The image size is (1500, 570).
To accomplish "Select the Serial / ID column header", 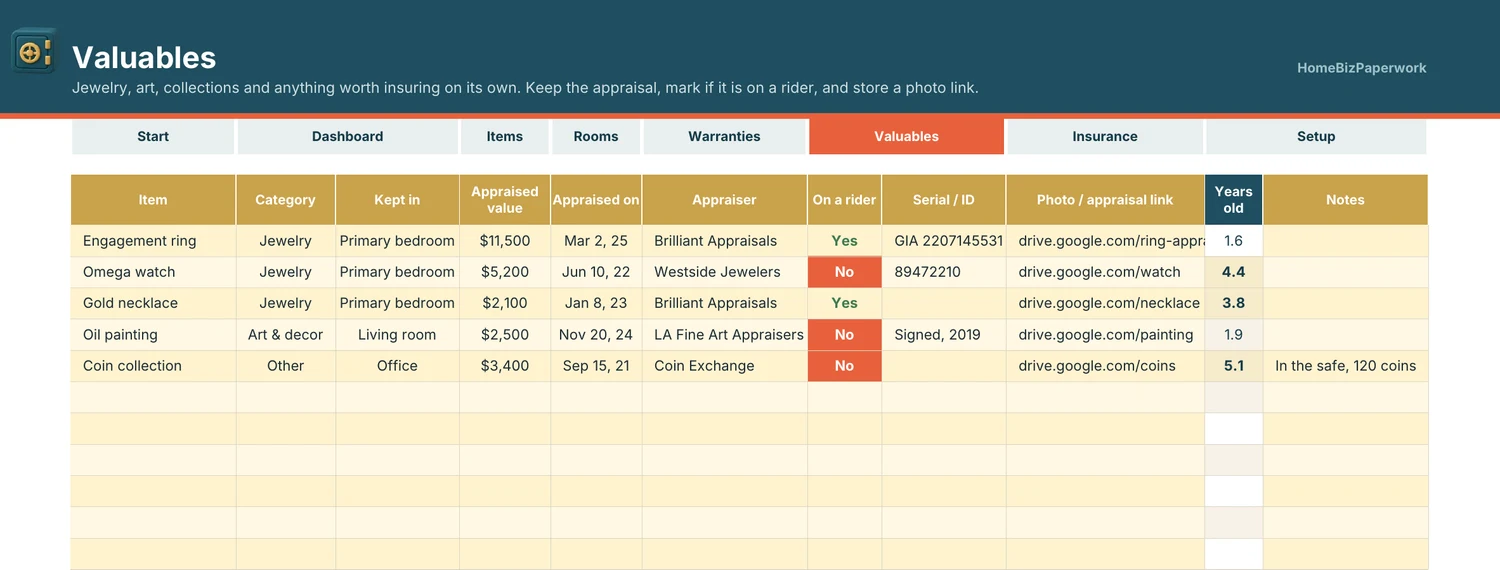I will 943,200.
